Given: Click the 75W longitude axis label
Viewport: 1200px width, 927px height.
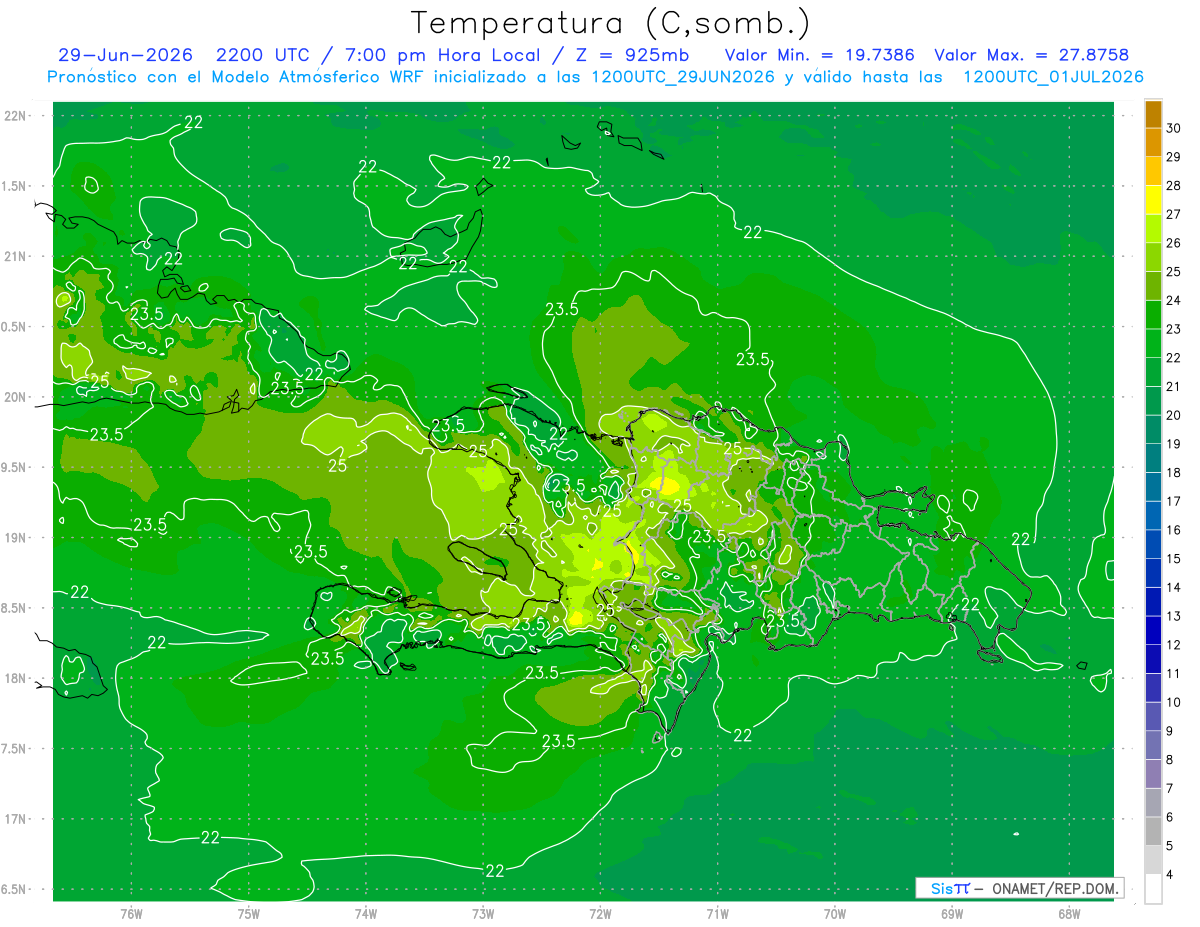Looking at the screenshot, I should 249,914.
